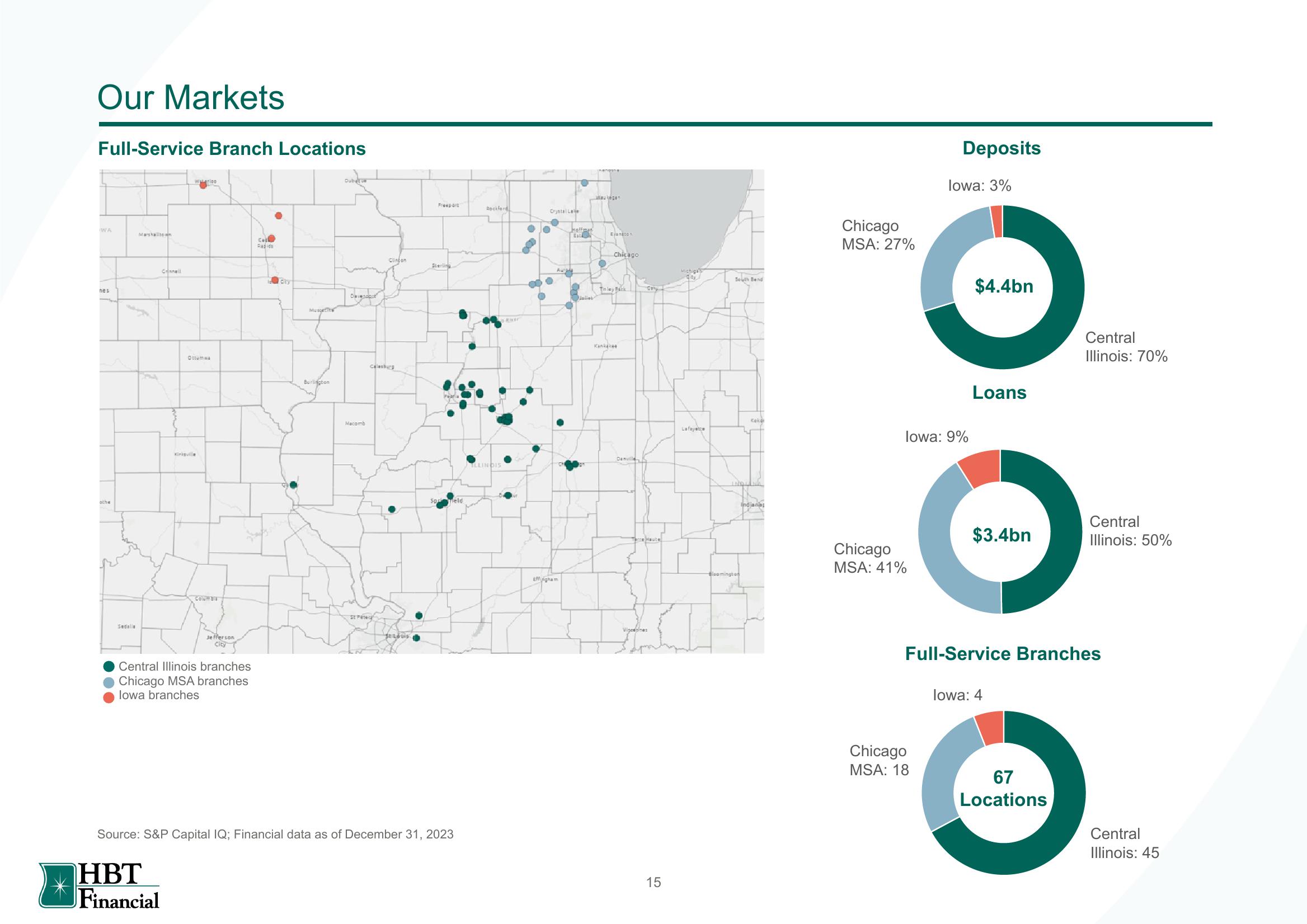Click the "$3.4bn" loans total
Screen dimensions: 1307x924
pyautogui.click(x=1002, y=535)
